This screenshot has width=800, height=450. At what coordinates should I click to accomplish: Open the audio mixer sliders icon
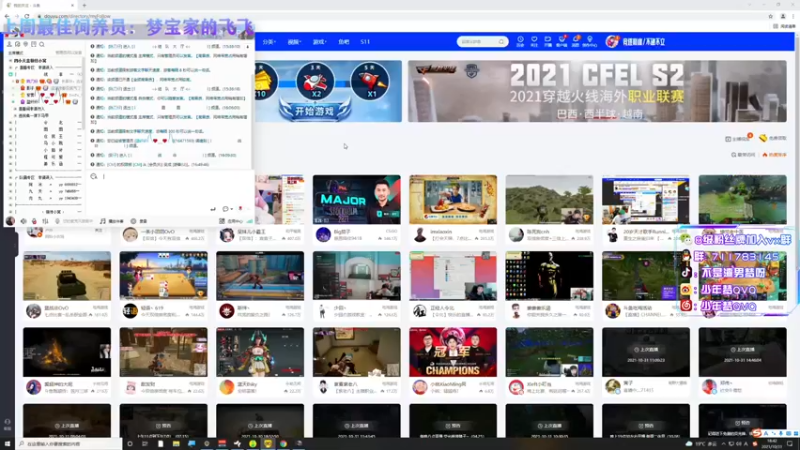(45, 221)
